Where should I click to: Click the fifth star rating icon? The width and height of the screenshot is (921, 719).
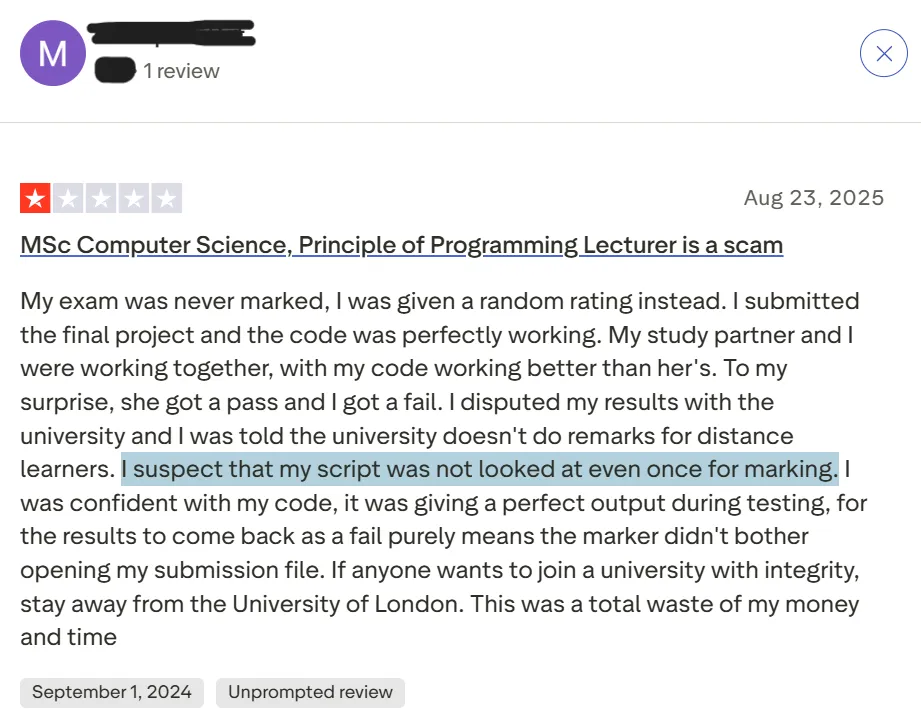pyautogui.click(x=167, y=197)
